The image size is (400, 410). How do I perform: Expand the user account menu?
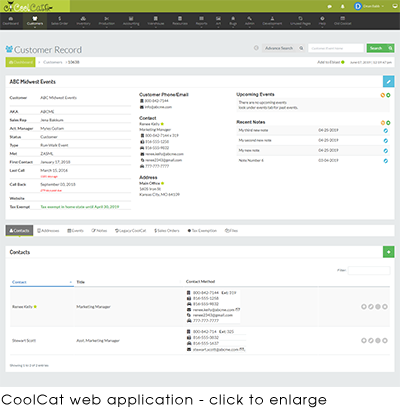point(369,6)
